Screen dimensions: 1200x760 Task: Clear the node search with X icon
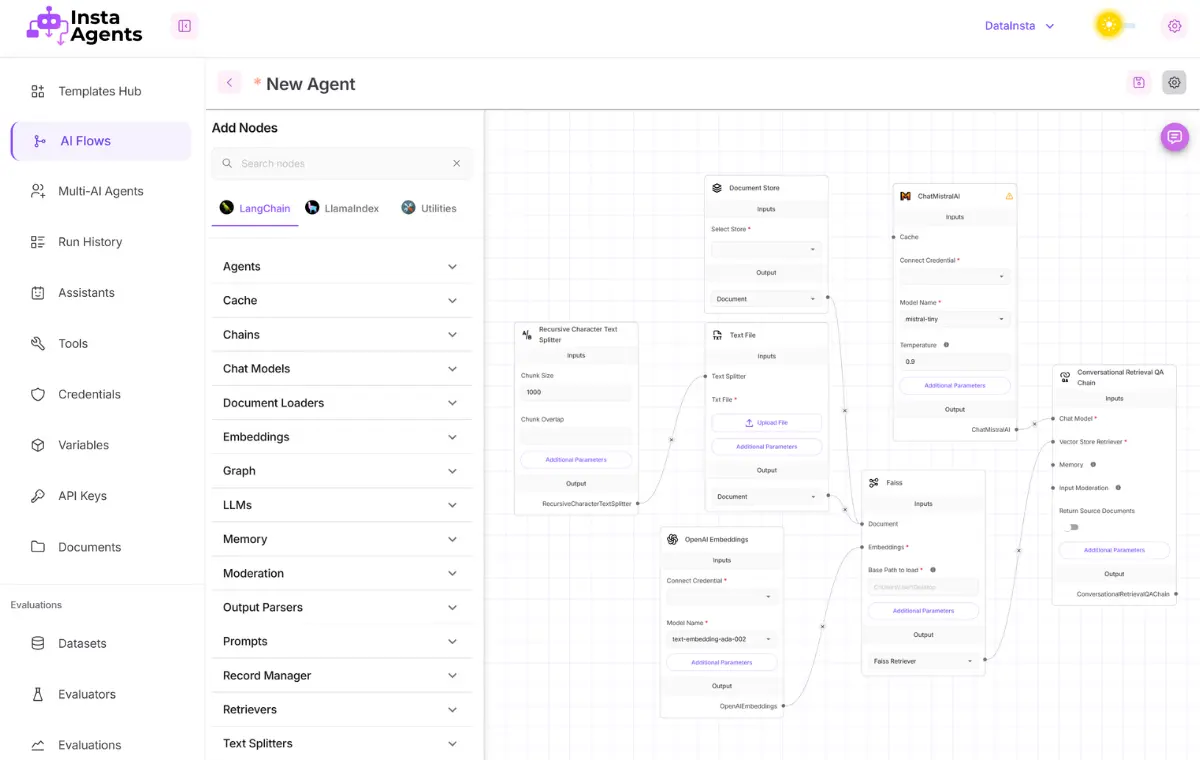coord(457,163)
